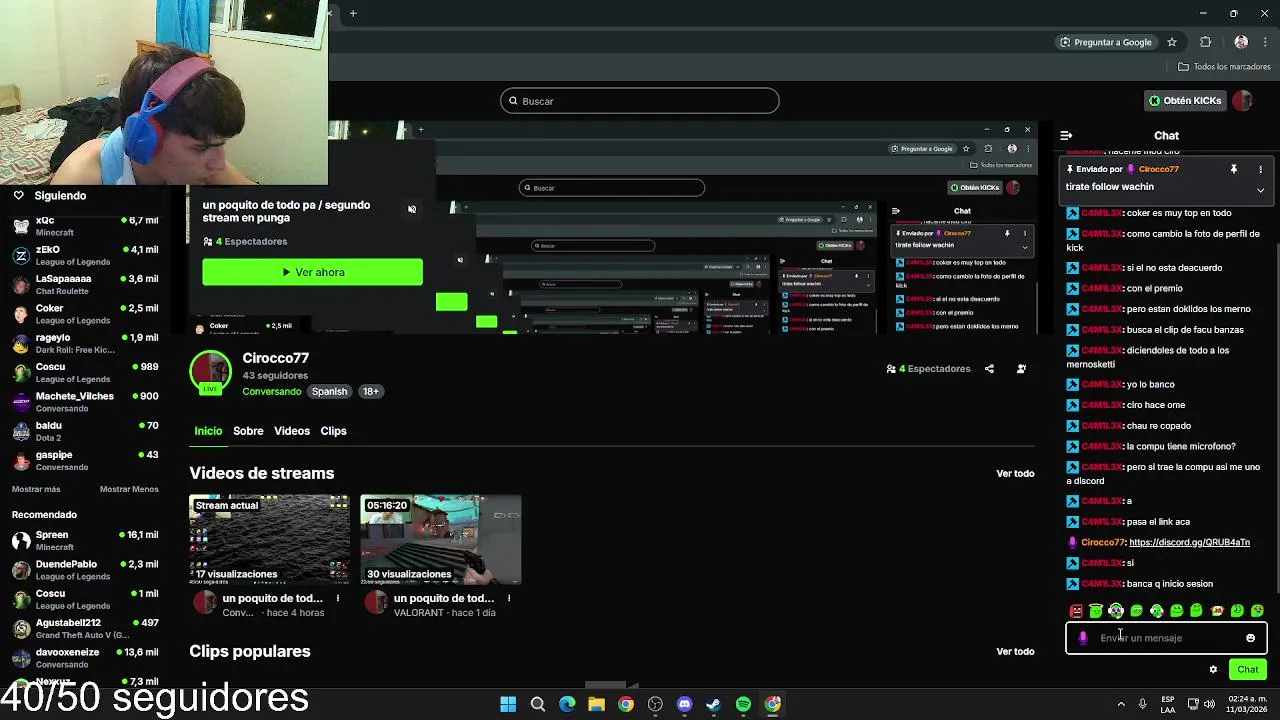Expand the pinned message 'tirate follow wachin'
This screenshot has width=1280, height=720.
point(1260,190)
